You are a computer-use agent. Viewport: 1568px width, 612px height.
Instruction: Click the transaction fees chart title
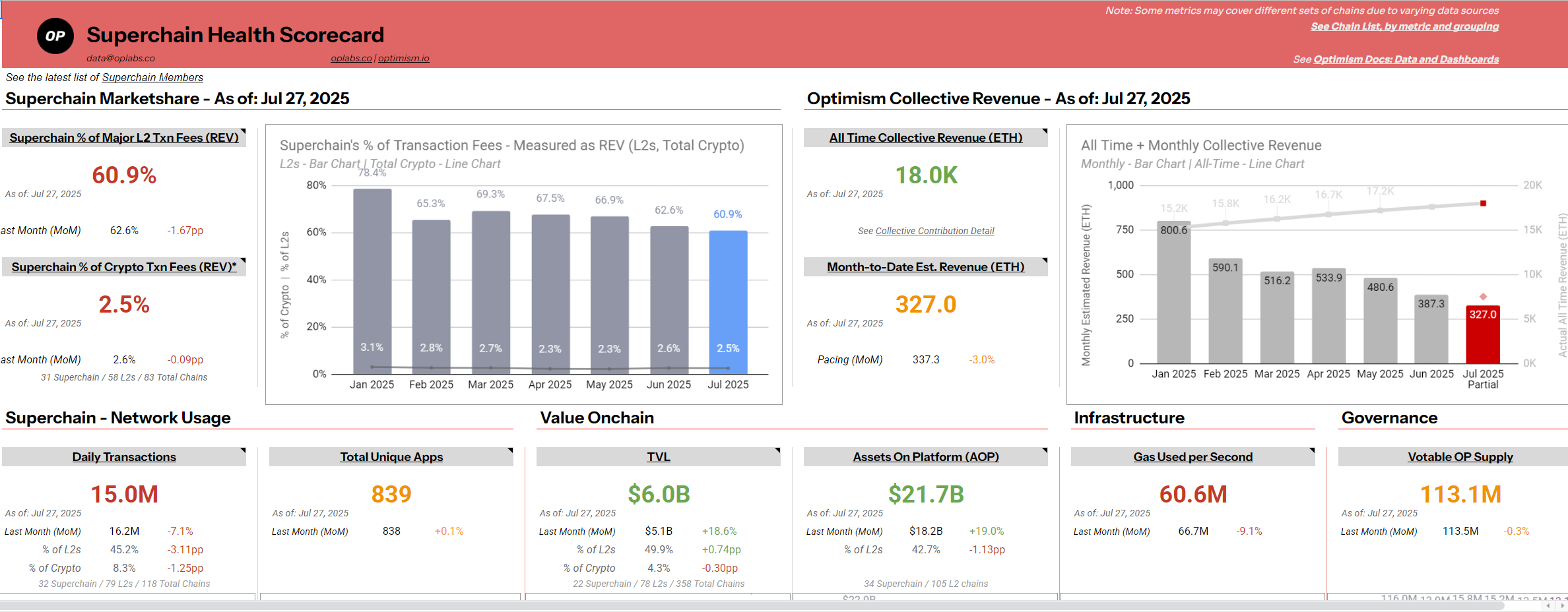[512, 145]
